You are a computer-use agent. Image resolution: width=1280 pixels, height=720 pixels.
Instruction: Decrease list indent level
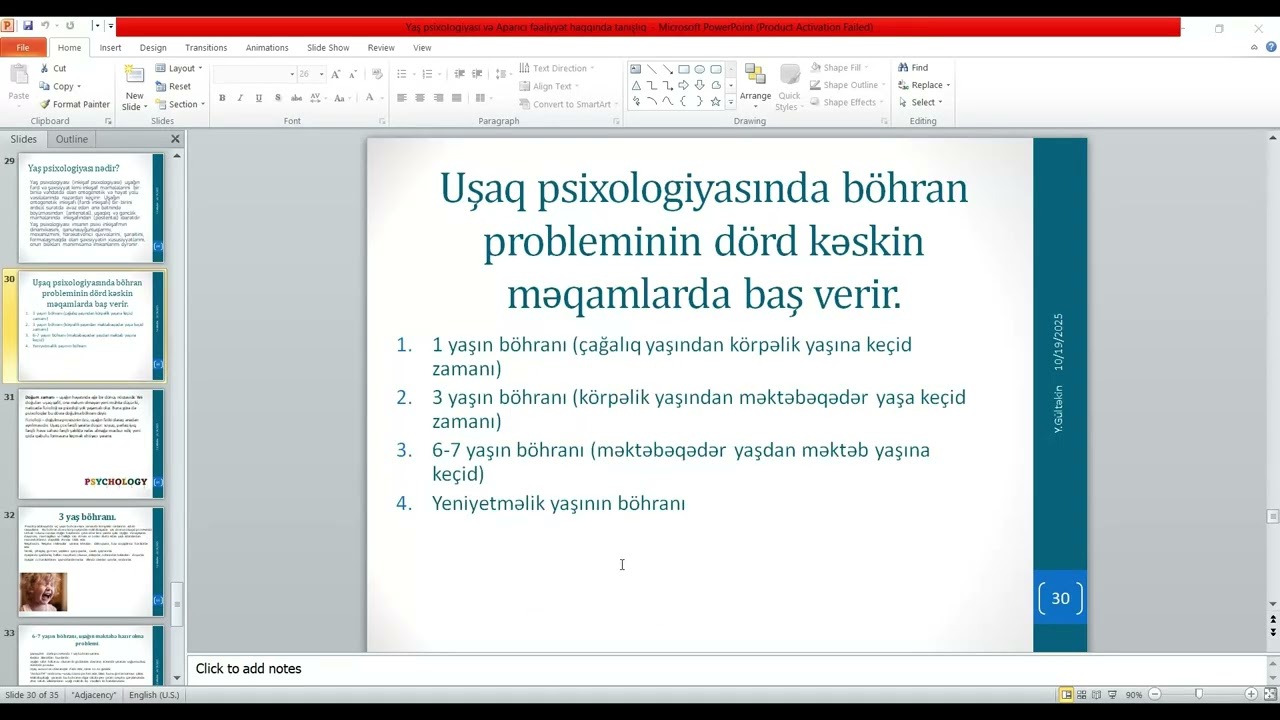click(x=459, y=74)
